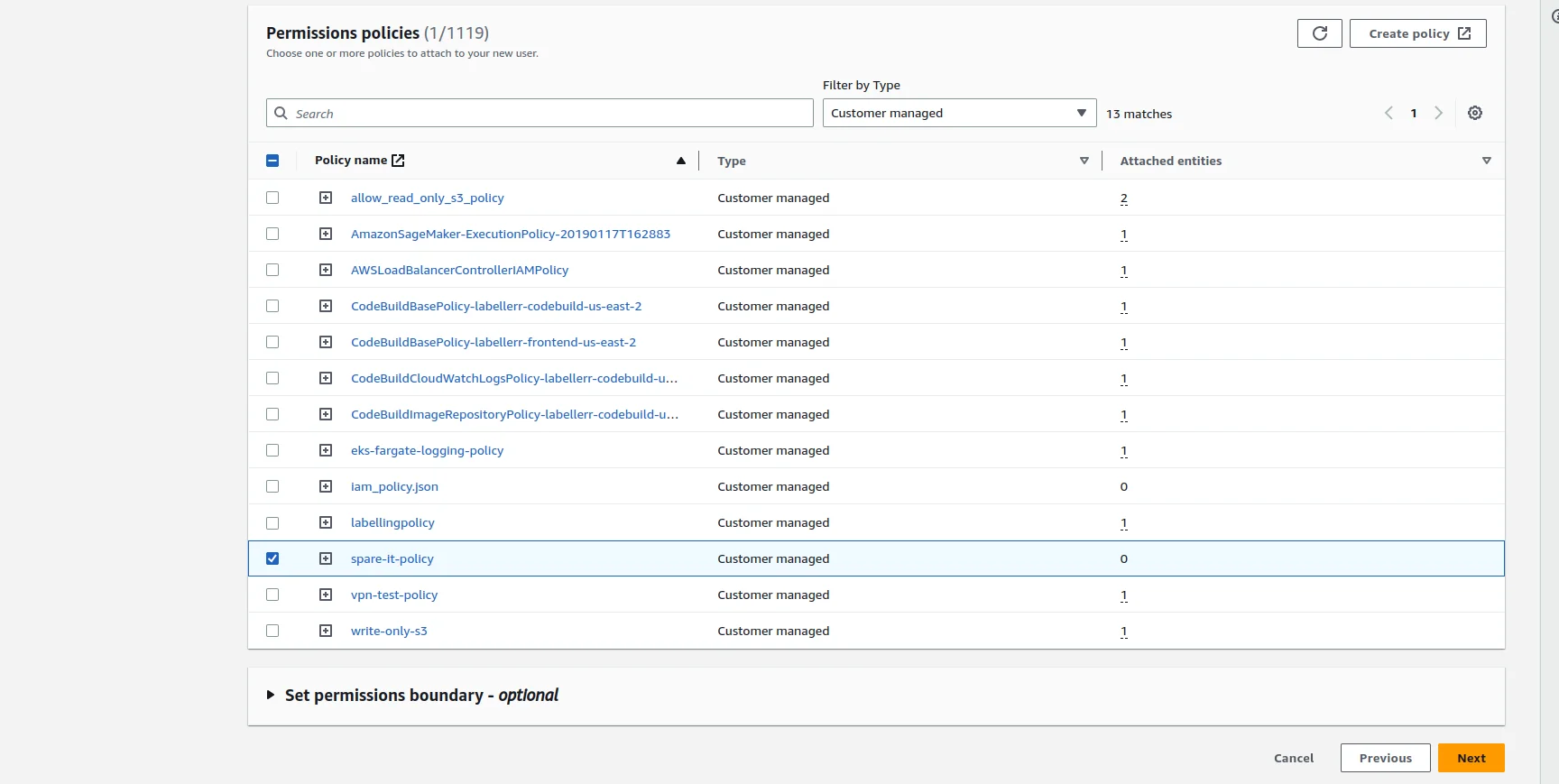The height and width of the screenshot is (784, 1559).
Task: Click the Next button
Action: click(x=1471, y=758)
